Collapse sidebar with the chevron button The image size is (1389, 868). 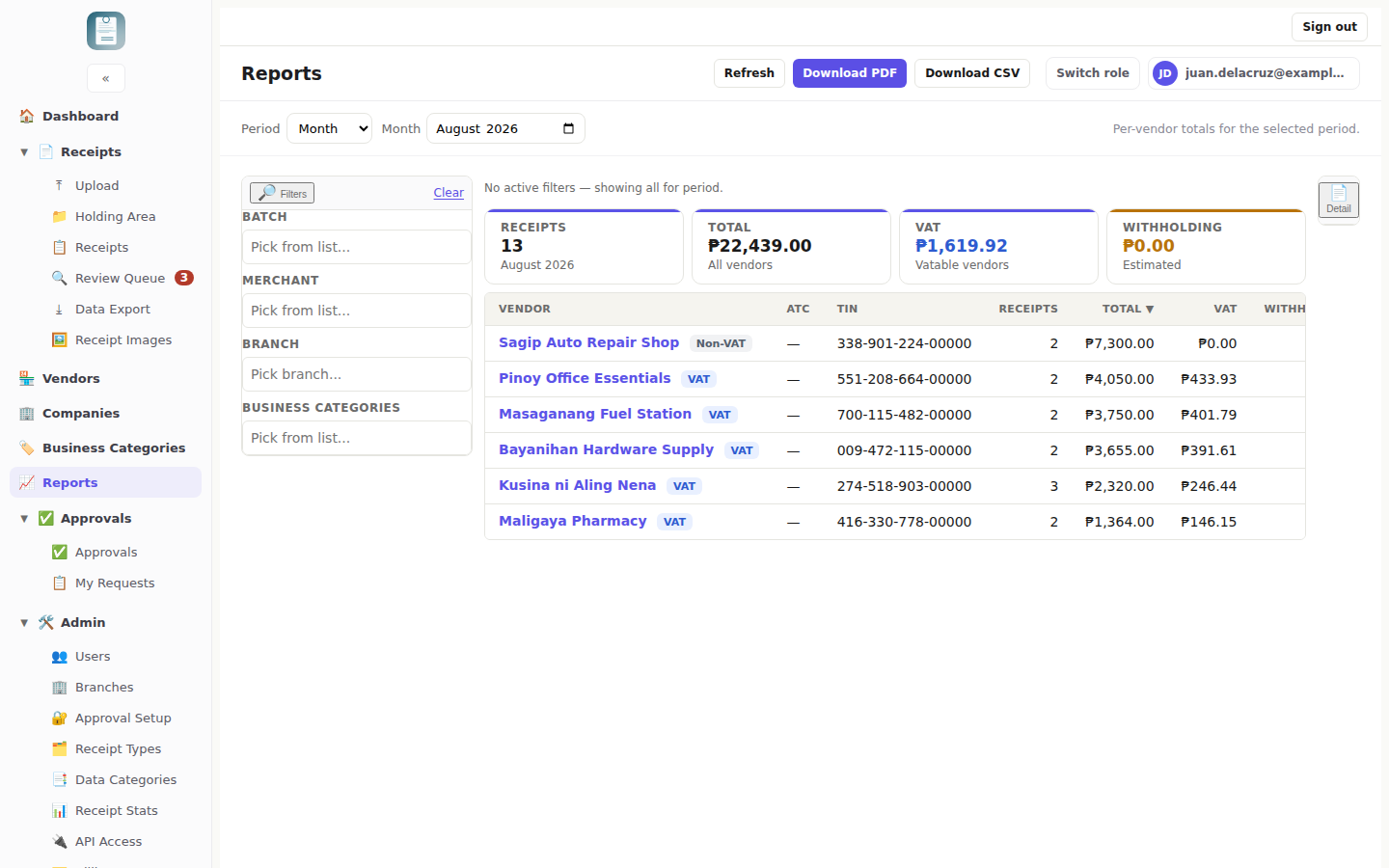click(106, 78)
